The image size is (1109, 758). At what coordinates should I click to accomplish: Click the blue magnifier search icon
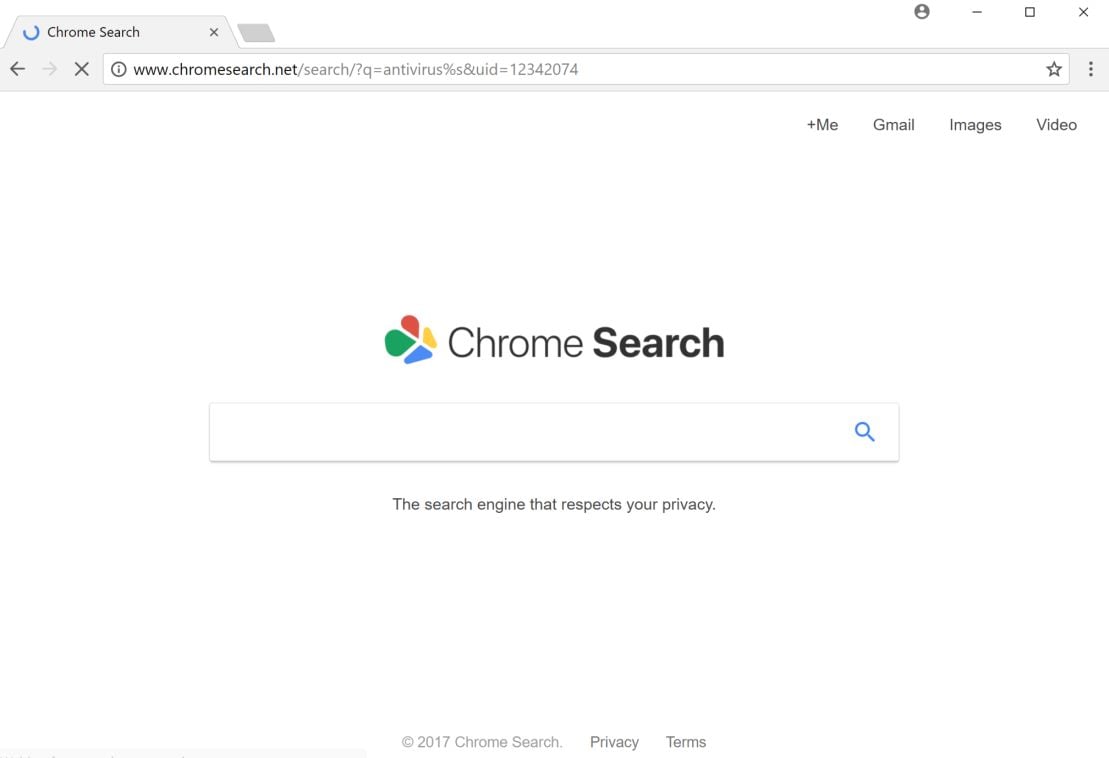(x=865, y=432)
